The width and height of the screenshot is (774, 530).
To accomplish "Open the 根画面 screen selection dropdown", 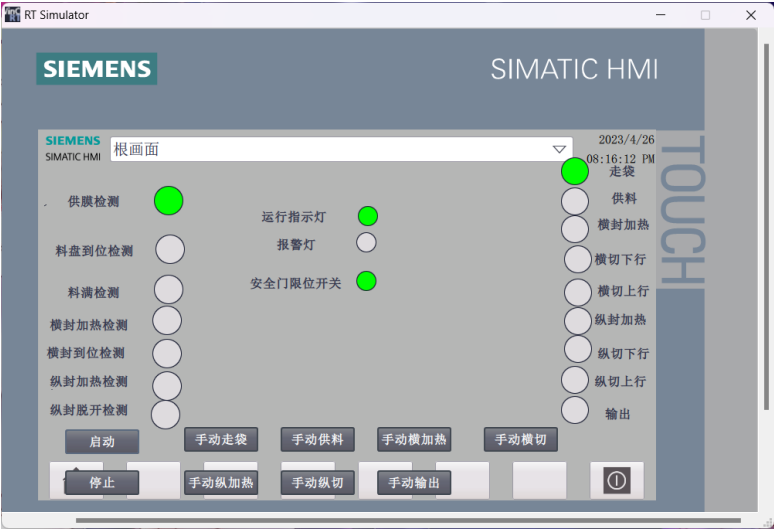I will click(342, 149).
